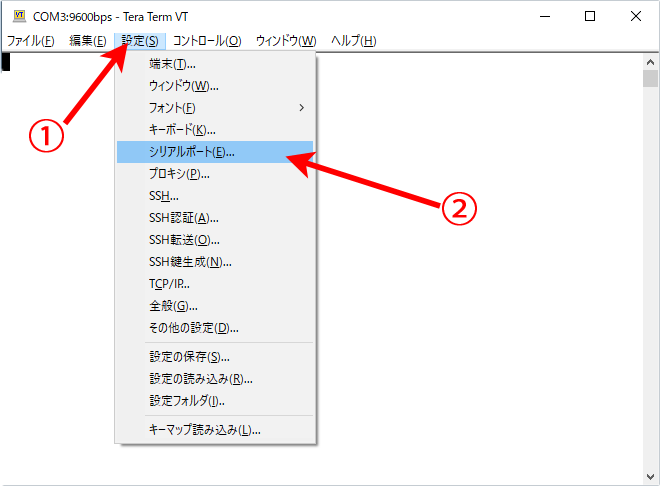Select シリアルポート(E)... menu item
The width and height of the screenshot is (660, 486).
191,152
